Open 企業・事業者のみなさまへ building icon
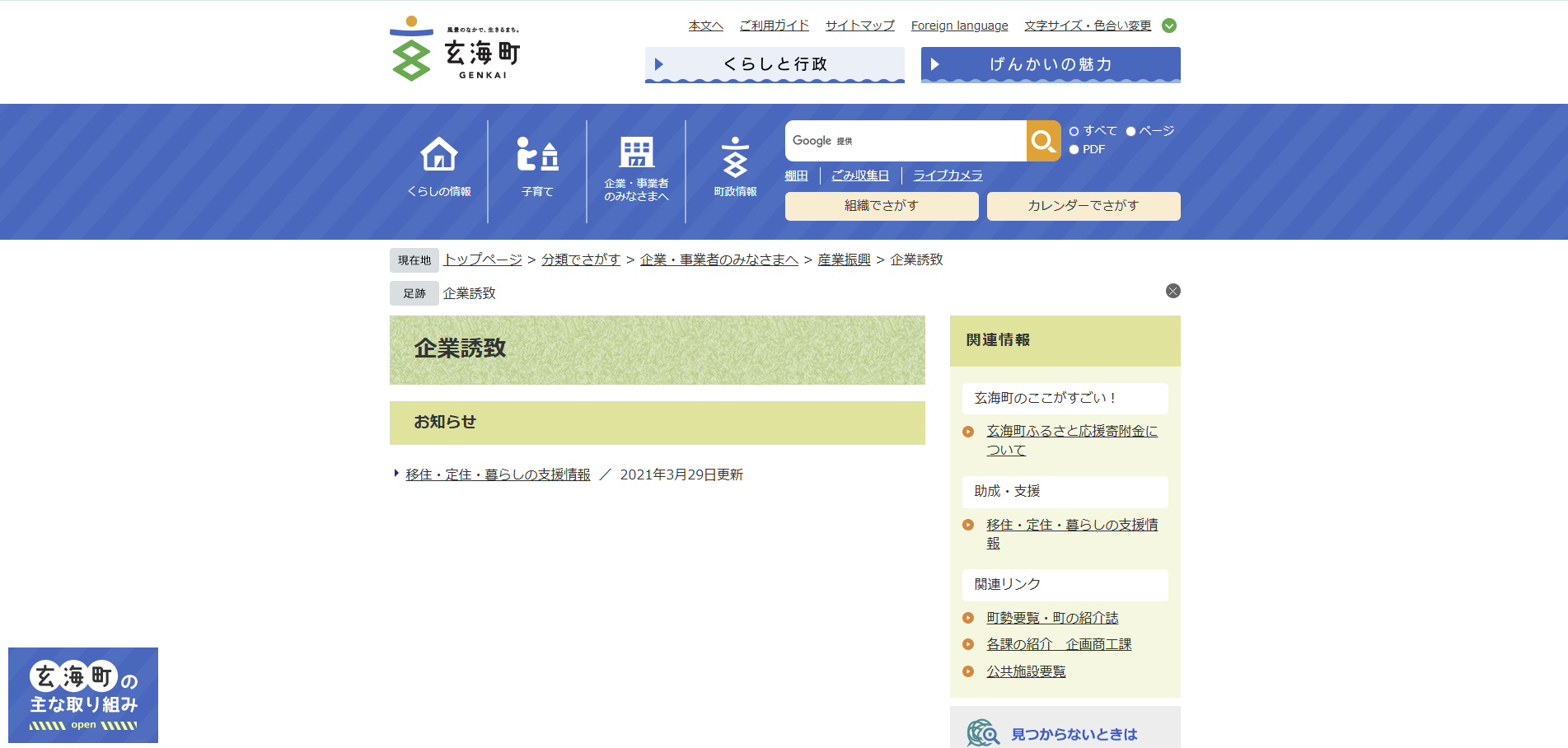Screen dimensions: 1568x748 click(636, 169)
